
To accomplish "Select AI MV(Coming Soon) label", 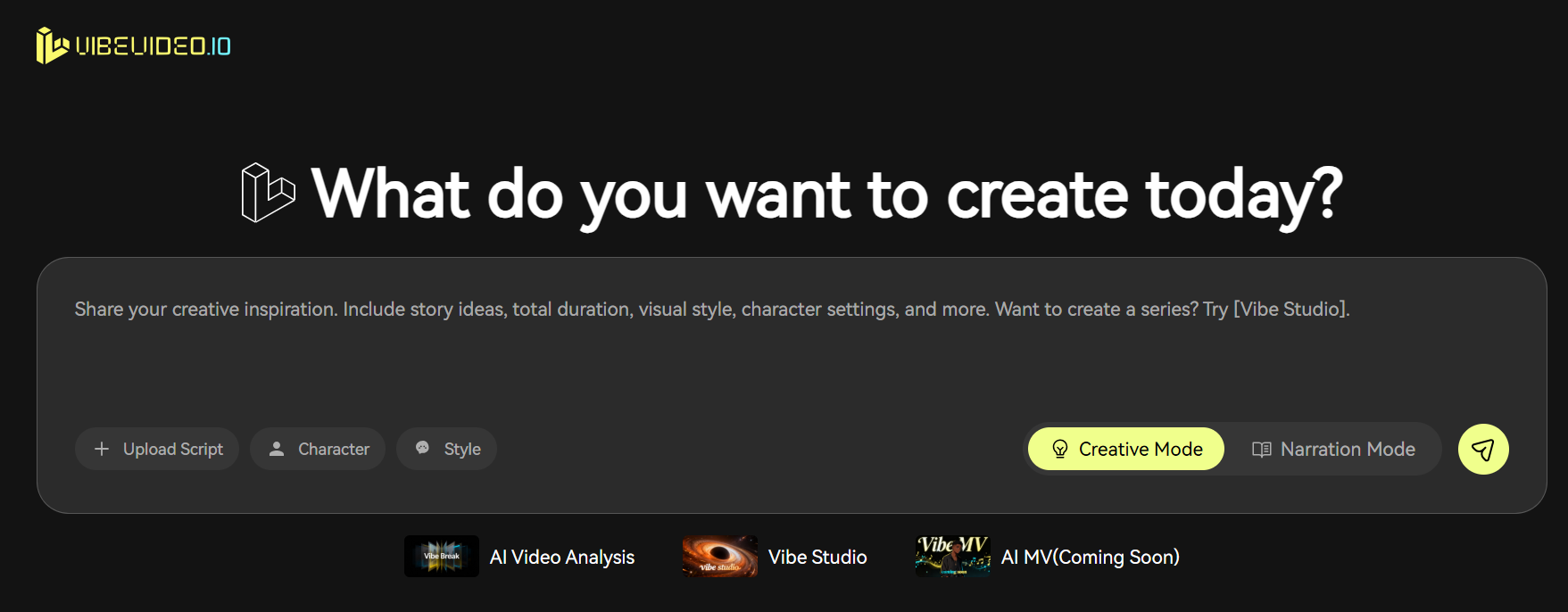I will pyautogui.click(x=1091, y=557).
